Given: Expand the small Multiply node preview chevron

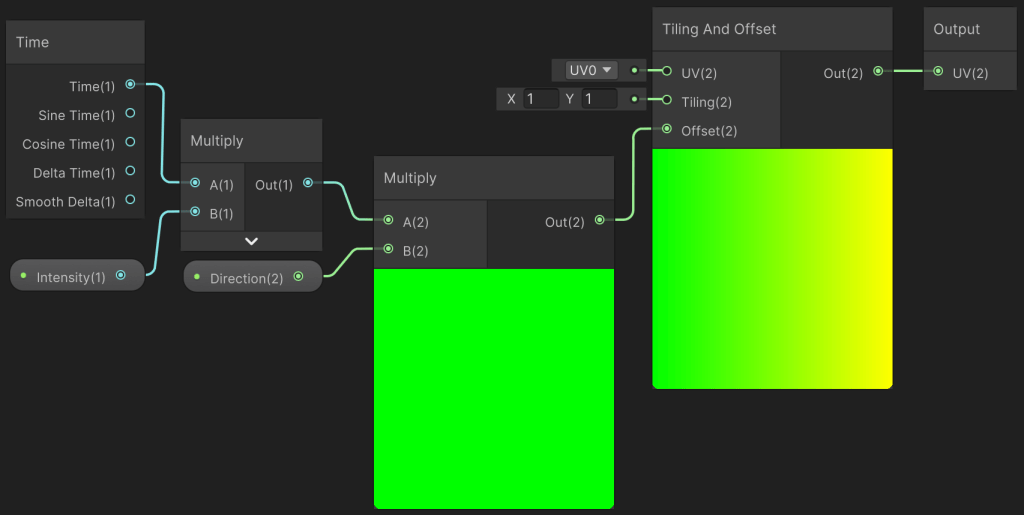Looking at the screenshot, I should (251, 241).
